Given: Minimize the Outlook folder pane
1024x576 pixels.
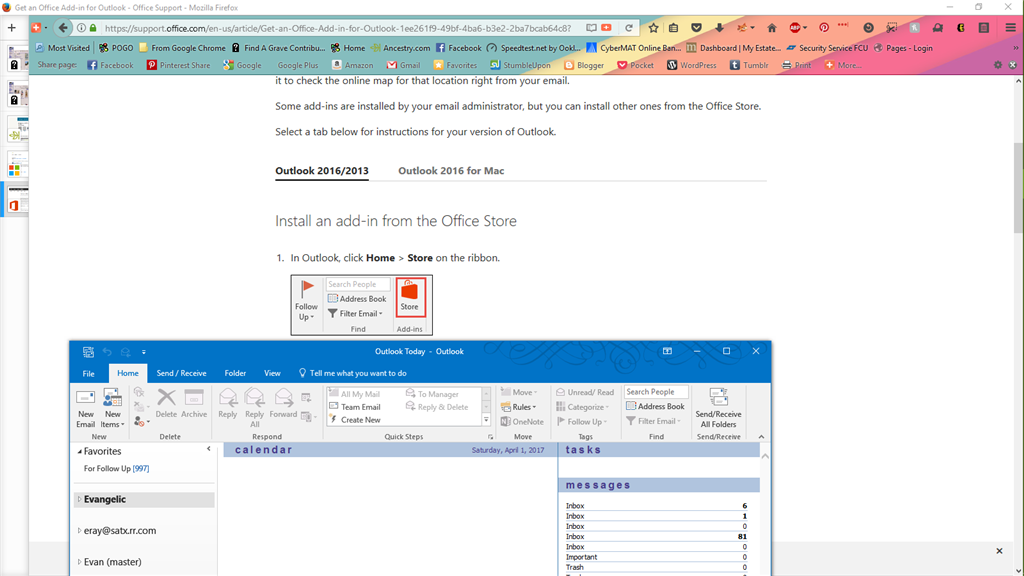Looking at the screenshot, I should (209, 449).
